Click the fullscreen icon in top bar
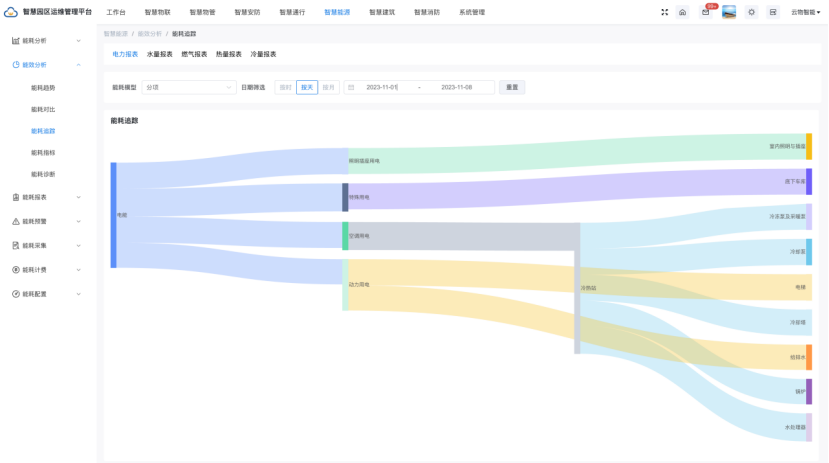 664,12
